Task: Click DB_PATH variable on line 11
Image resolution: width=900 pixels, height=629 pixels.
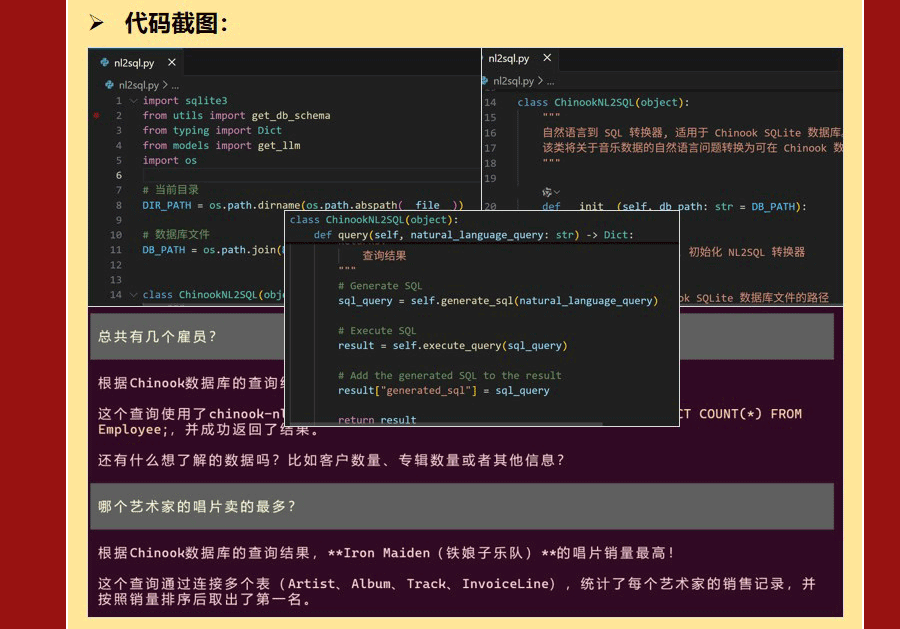Action: [163, 250]
